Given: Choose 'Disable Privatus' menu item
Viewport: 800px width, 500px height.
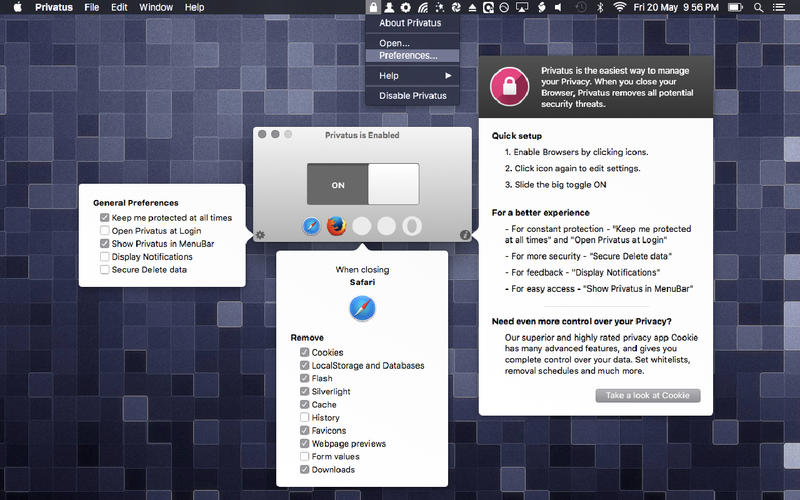Looking at the screenshot, I should pos(412,95).
